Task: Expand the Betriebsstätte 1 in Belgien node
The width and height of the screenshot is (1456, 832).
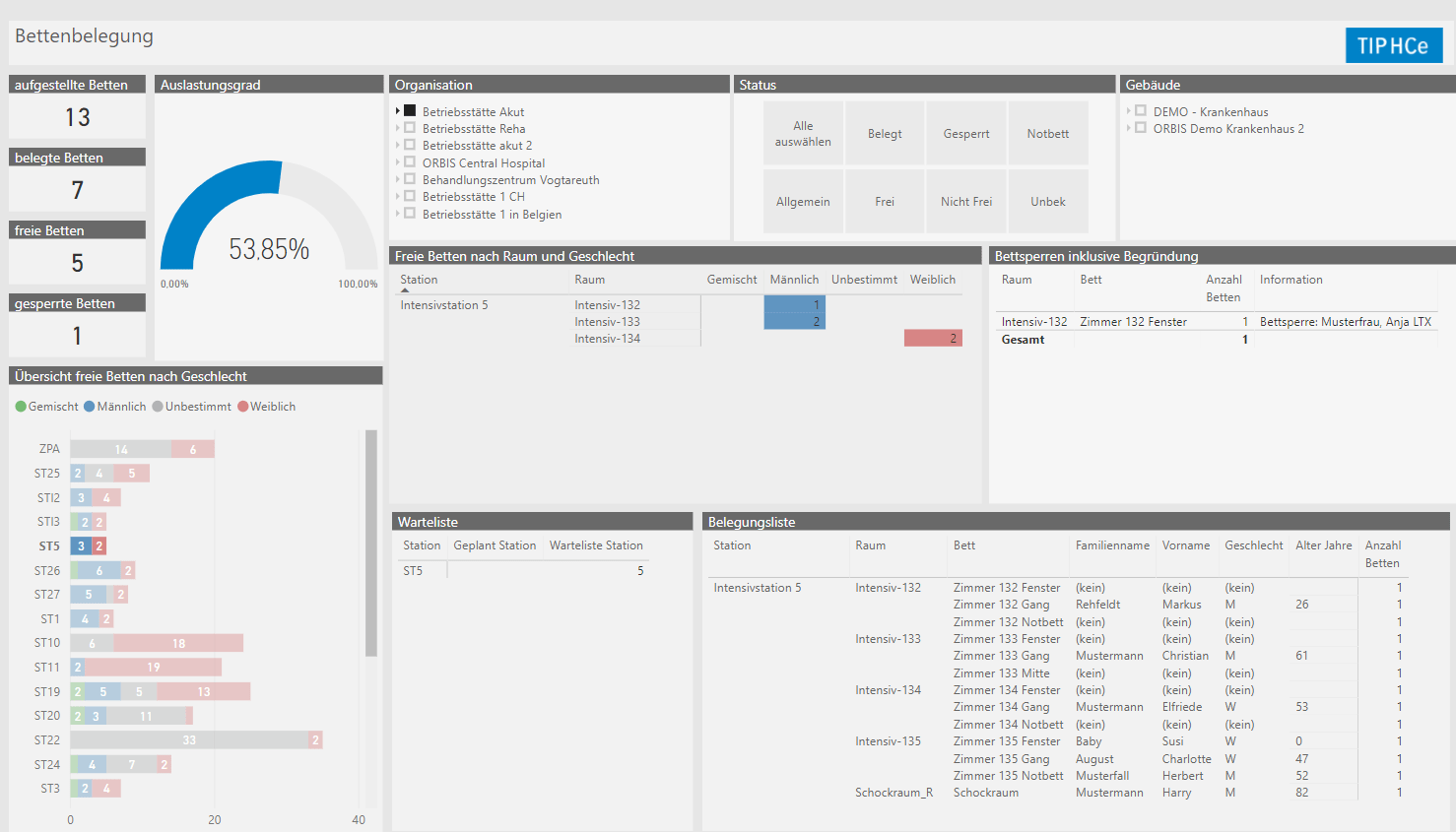Action: pyautogui.click(x=398, y=214)
